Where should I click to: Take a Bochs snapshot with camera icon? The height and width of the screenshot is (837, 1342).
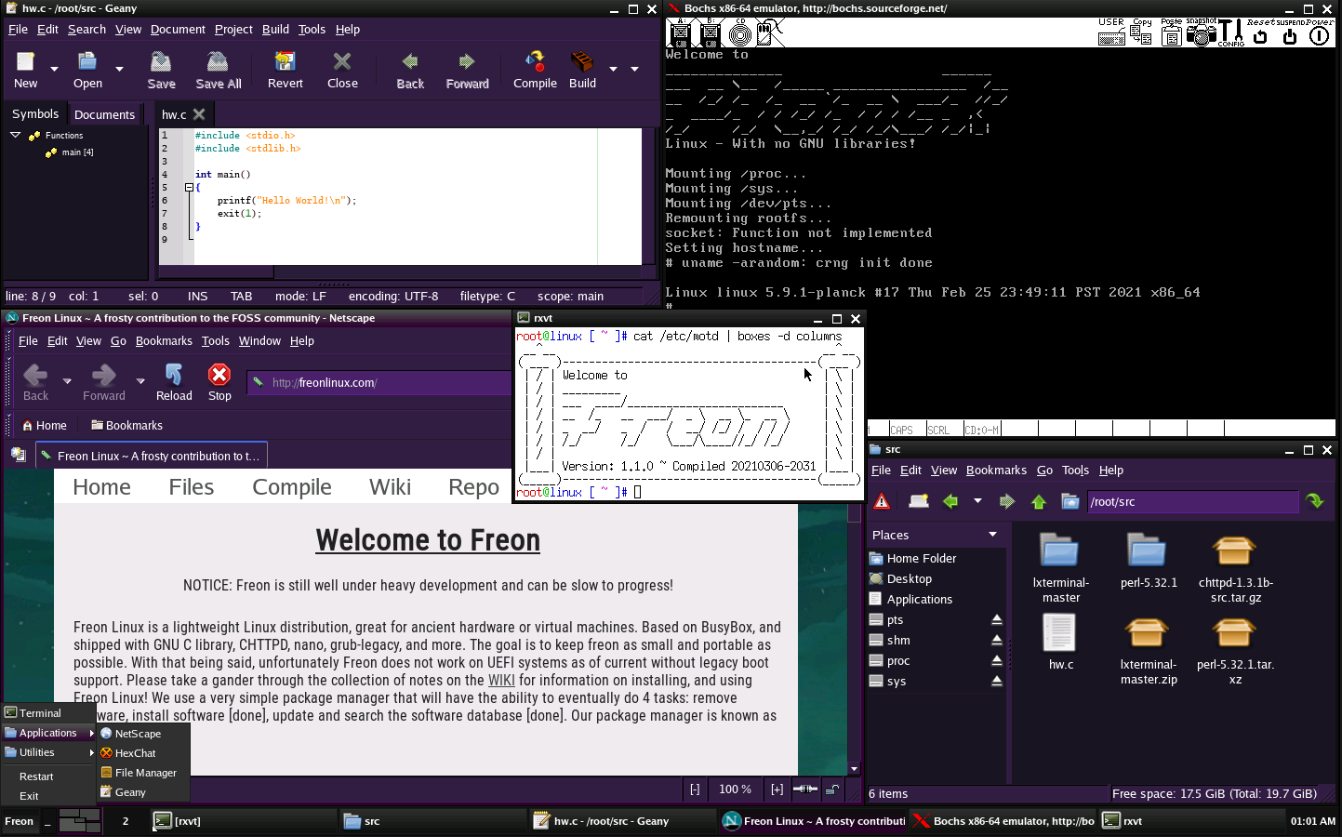tap(1203, 33)
